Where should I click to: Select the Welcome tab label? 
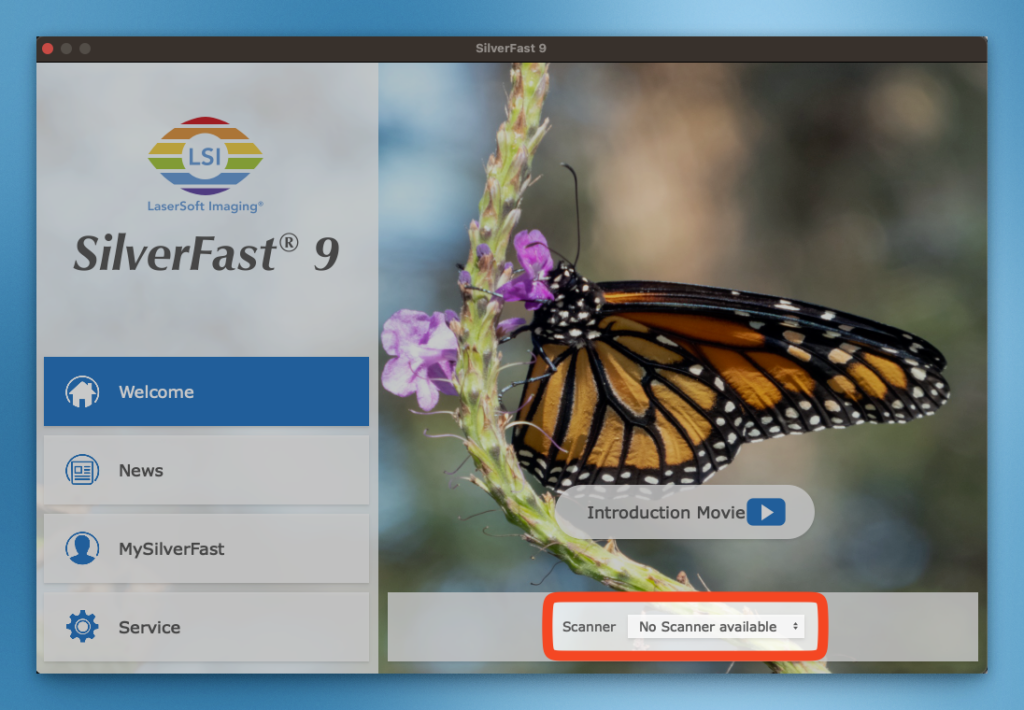click(x=156, y=392)
